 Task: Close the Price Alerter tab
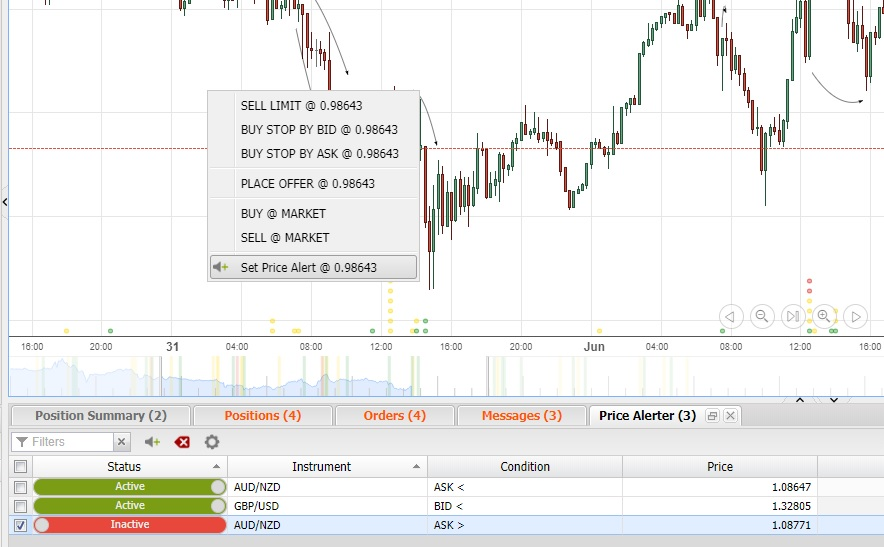click(731, 416)
